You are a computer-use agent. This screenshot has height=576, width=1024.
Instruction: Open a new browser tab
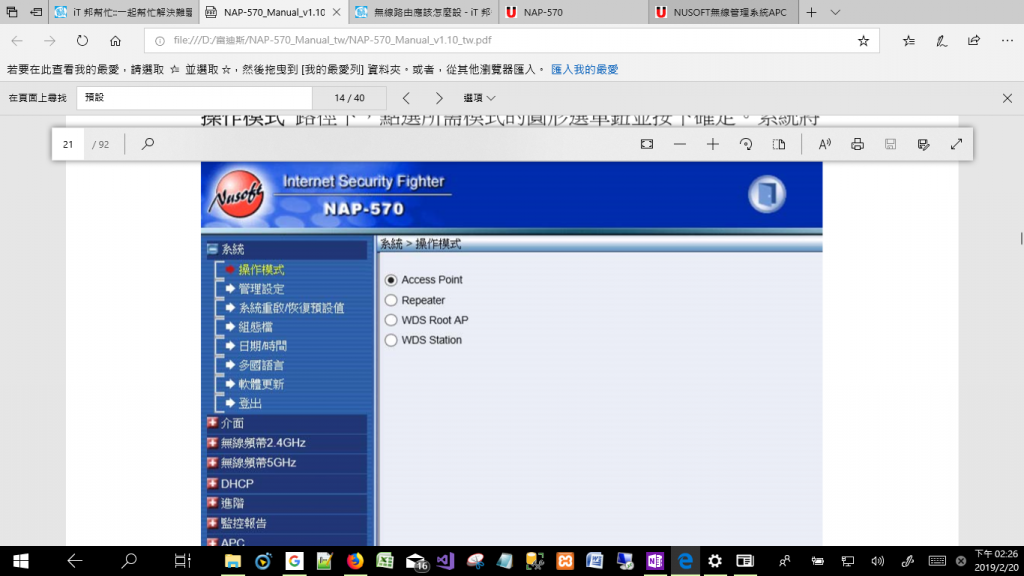click(x=811, y=12)
